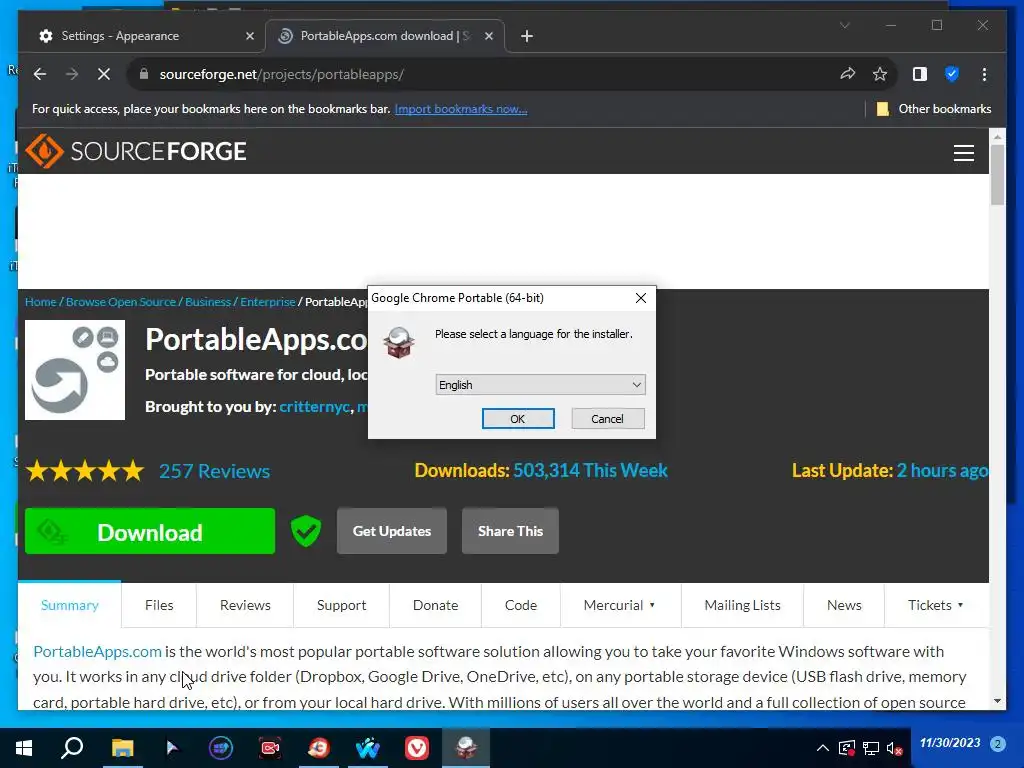Click Browse Open Source breadcrumb
Screen dimensions: 1024x768
click(121, 302)
